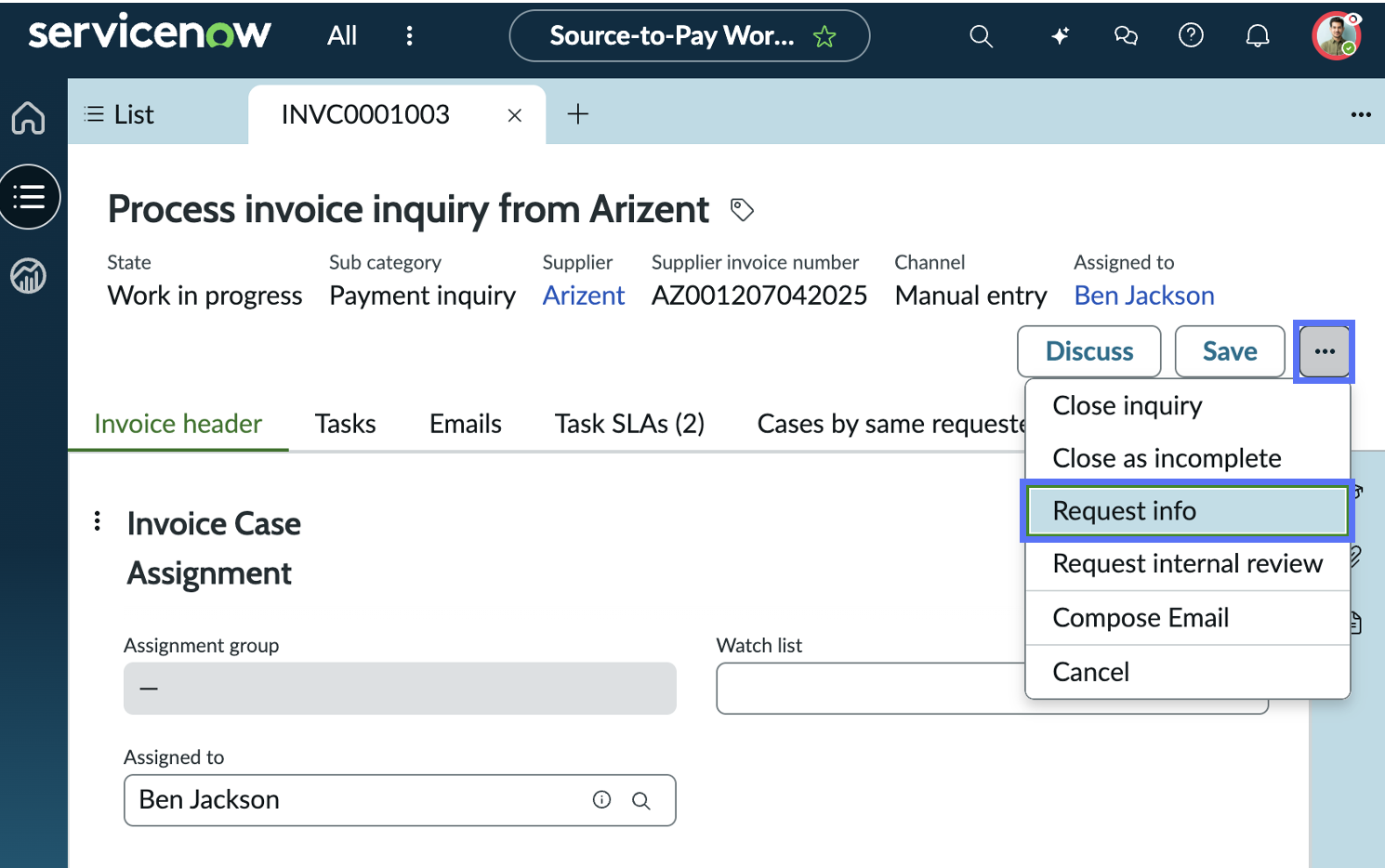Open global search with magnifier icon

tap(982, 36)
